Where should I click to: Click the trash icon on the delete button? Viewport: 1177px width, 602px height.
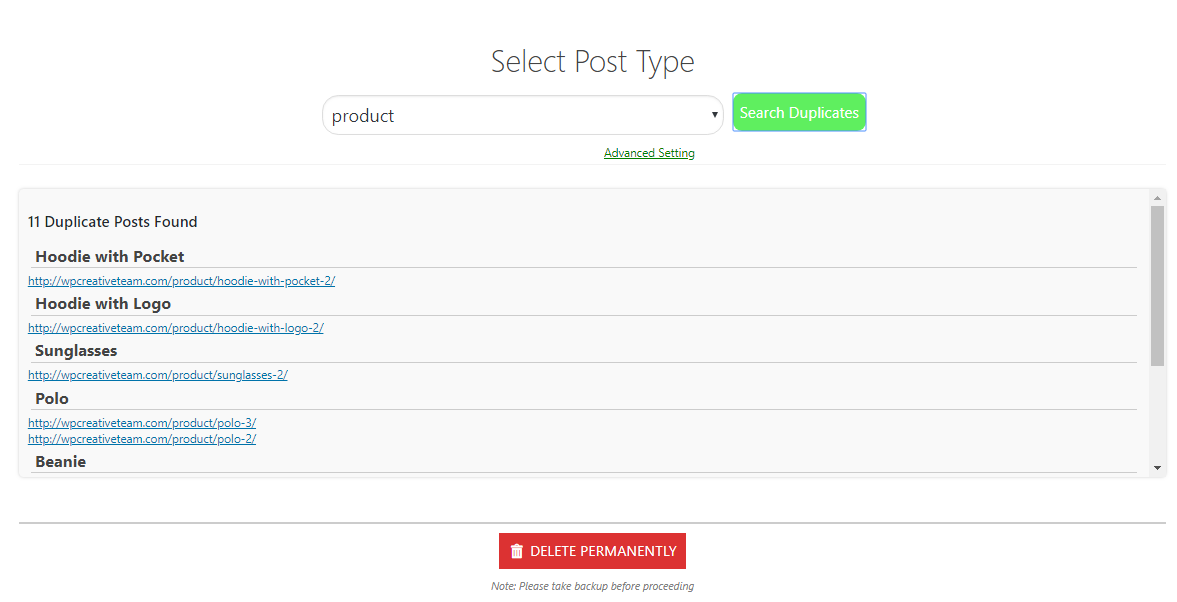pos(517,551)
